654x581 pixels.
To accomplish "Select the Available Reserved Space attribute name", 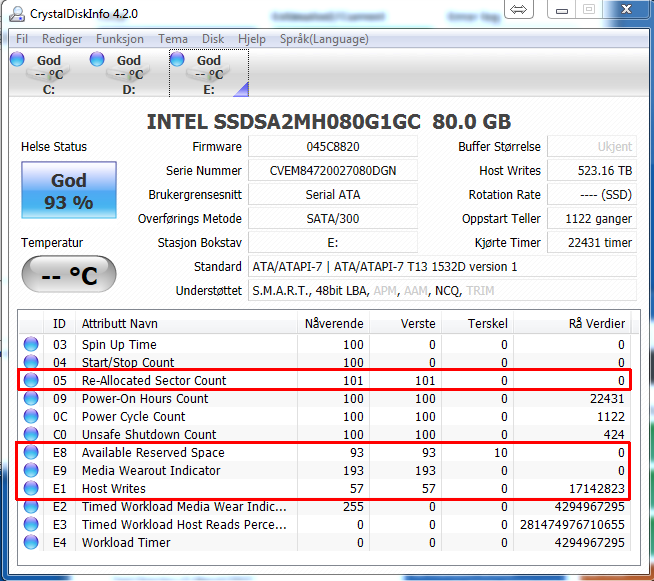I will tap(153, 452).
